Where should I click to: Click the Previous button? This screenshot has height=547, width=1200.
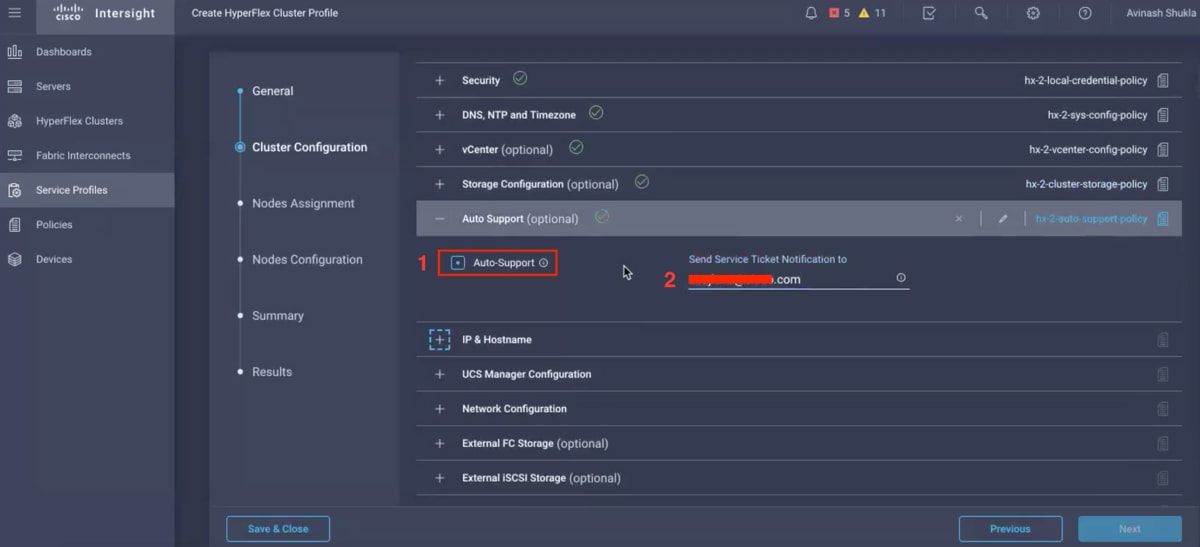coord(1010,529)
